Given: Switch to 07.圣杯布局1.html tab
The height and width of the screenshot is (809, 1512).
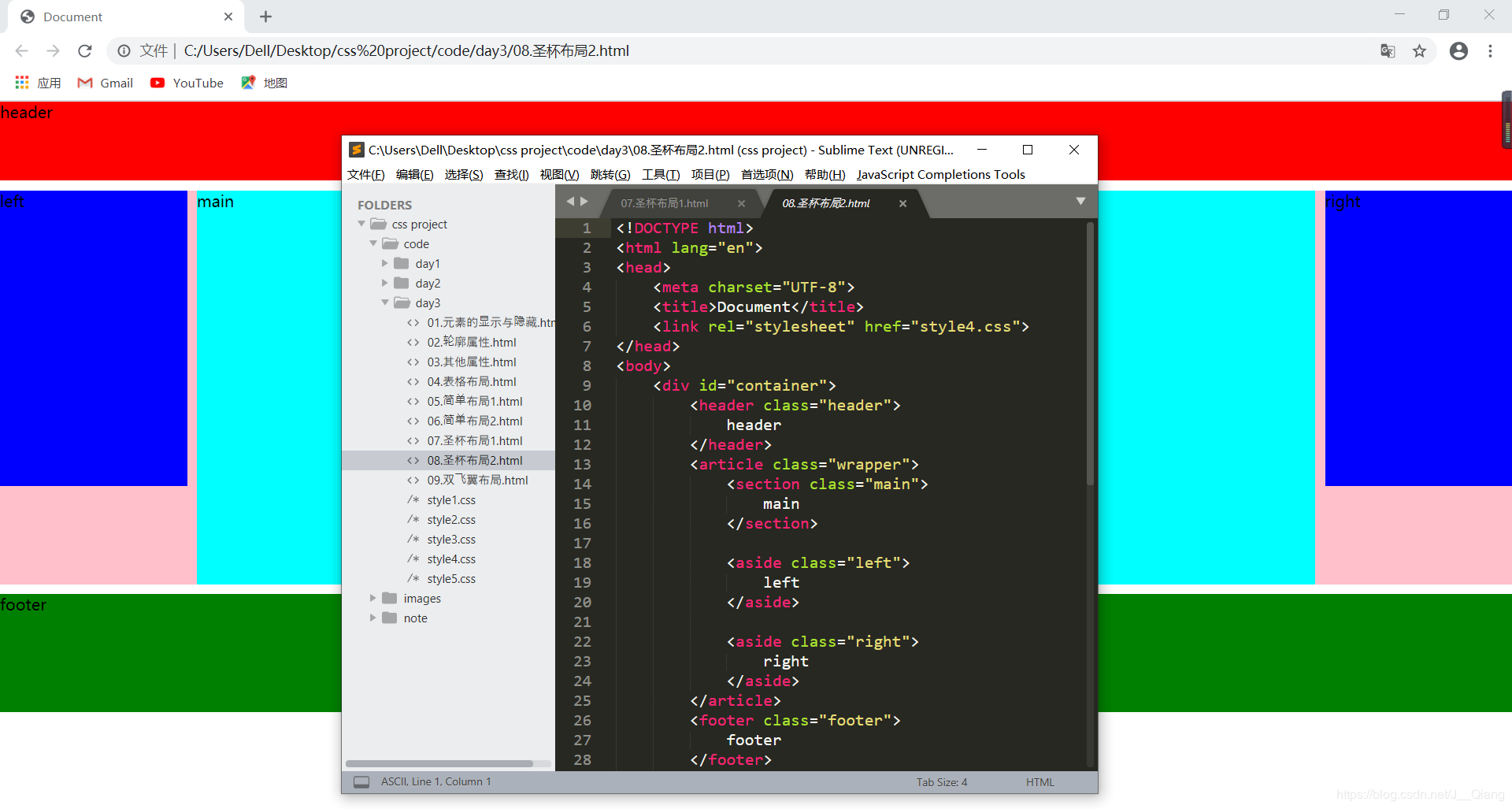Looking at the screenshot, I should [664, 203].
